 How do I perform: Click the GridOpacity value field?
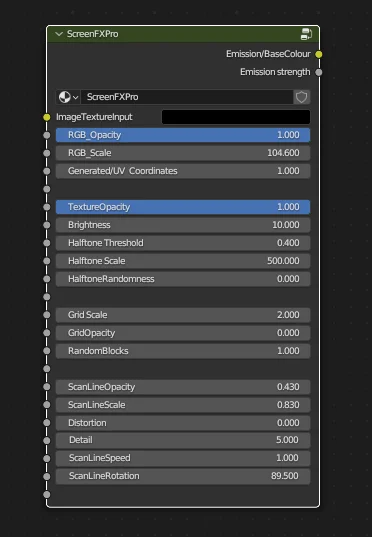(183, 333)
